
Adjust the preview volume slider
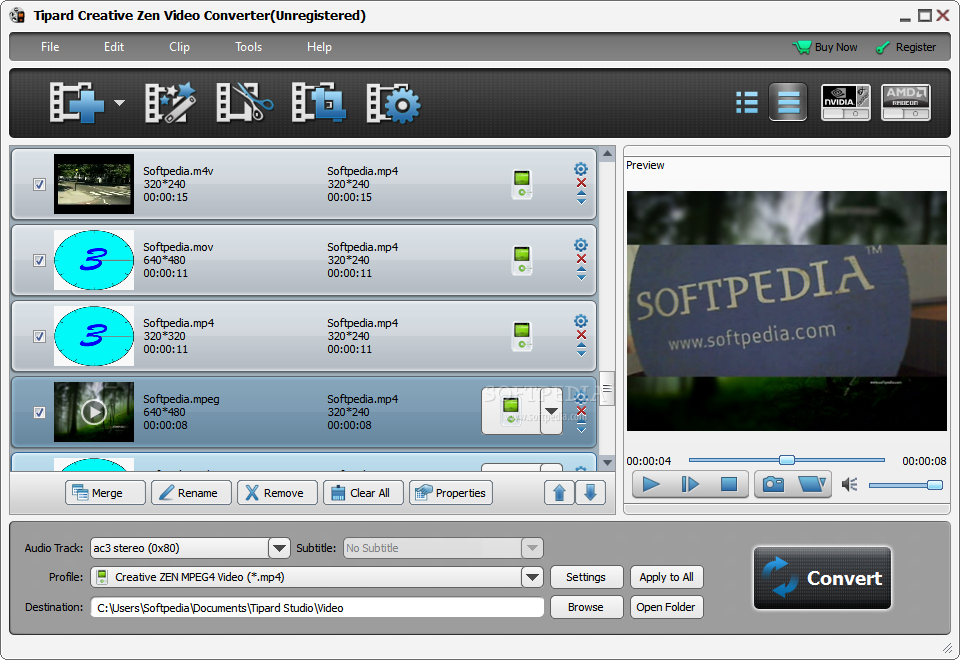tap(906, 485)
